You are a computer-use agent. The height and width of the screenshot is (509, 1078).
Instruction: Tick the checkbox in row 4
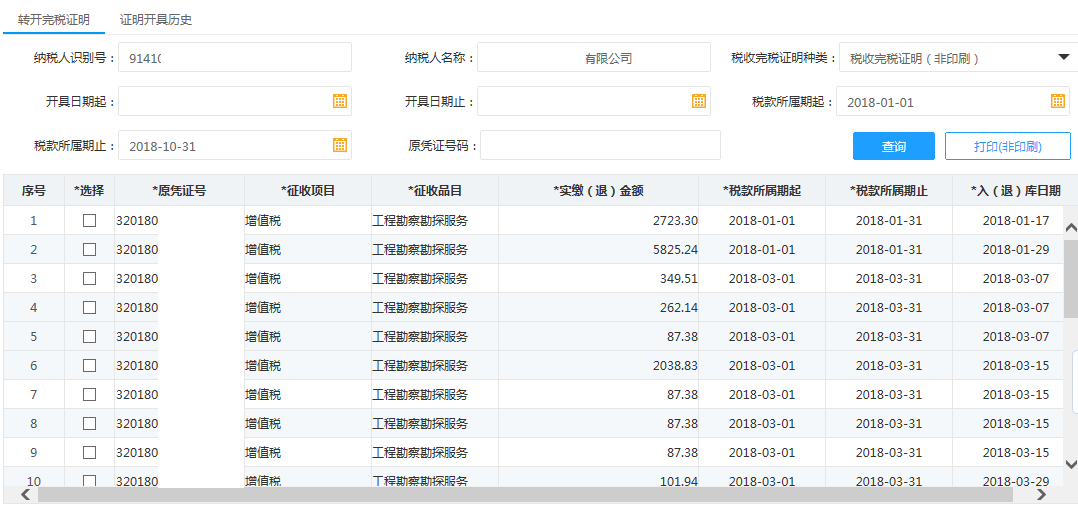[x=89, y=307]
